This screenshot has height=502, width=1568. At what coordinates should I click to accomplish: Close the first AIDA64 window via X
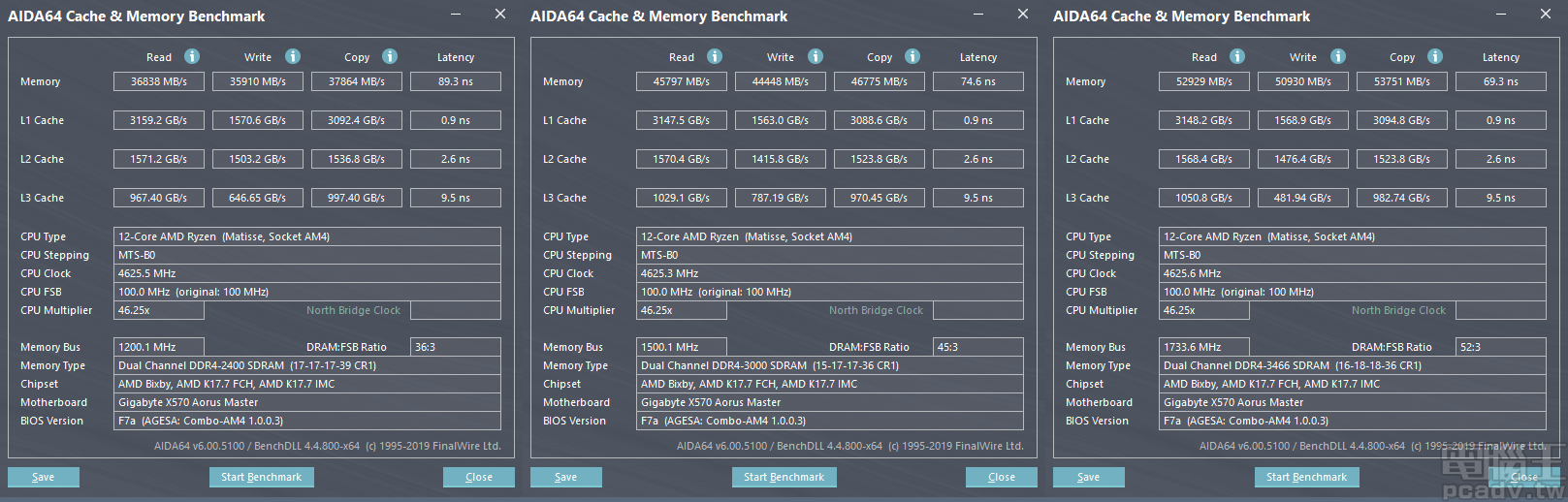coord(500,14)
